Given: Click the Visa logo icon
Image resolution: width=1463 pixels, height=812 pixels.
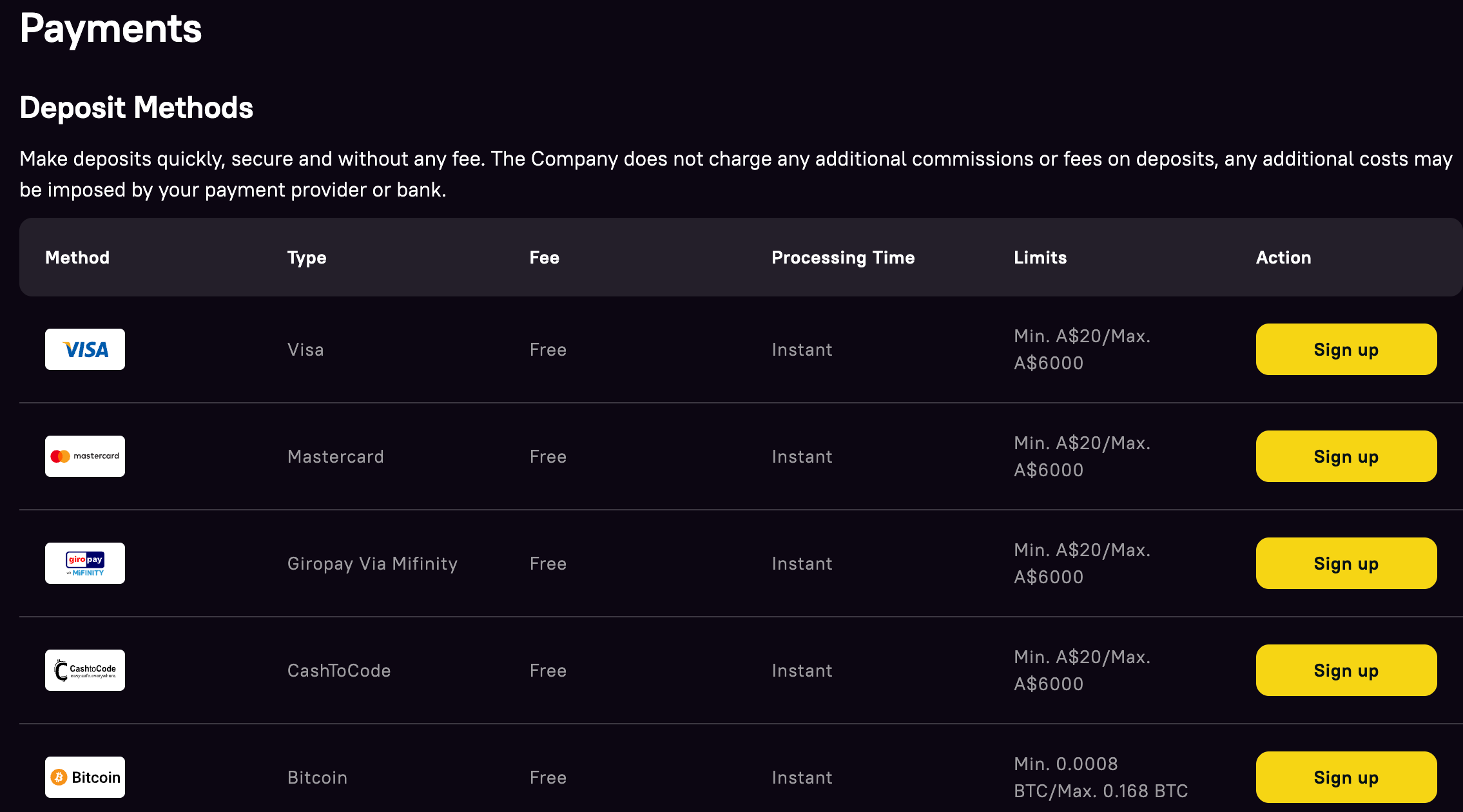Looking at the screenshot, I should click(85, 349).
